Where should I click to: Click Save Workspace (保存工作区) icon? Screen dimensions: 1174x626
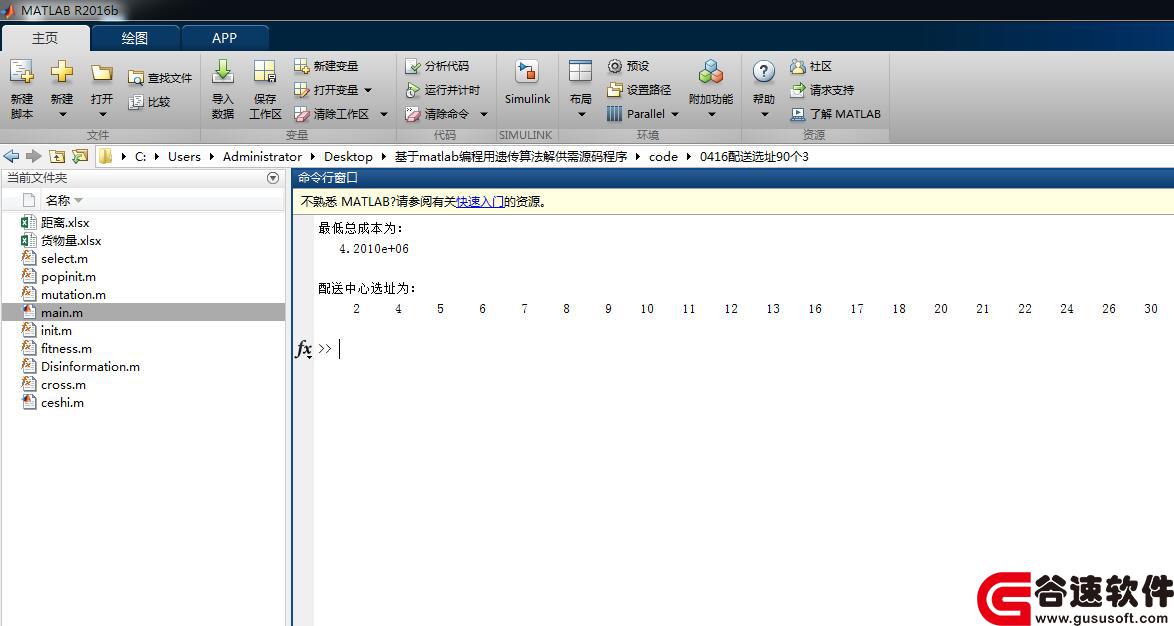(x=265, y=72)
